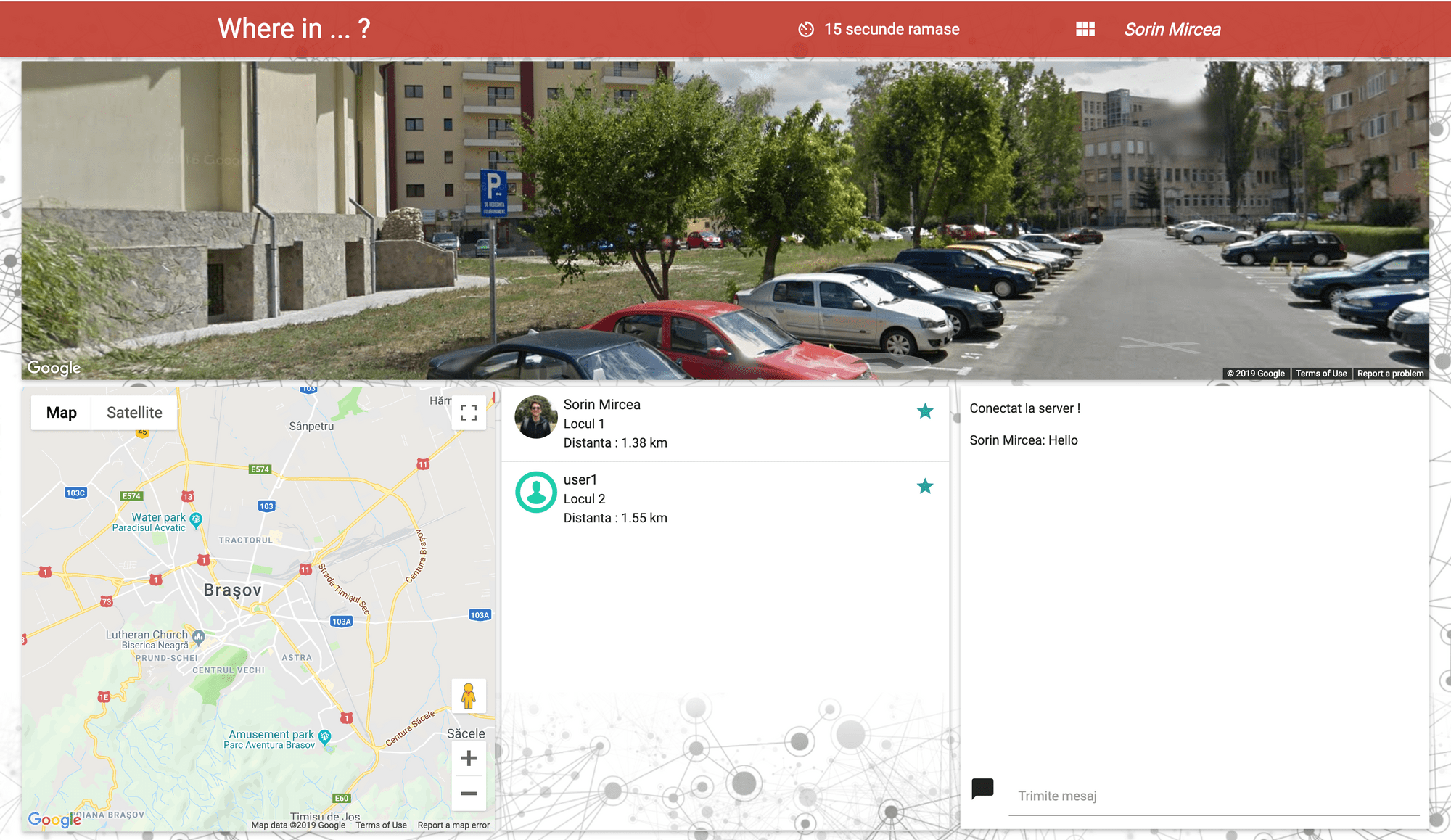
Task: Click 'Sorin Mircea: Hello' chat message
Action: coord(1024,440)
